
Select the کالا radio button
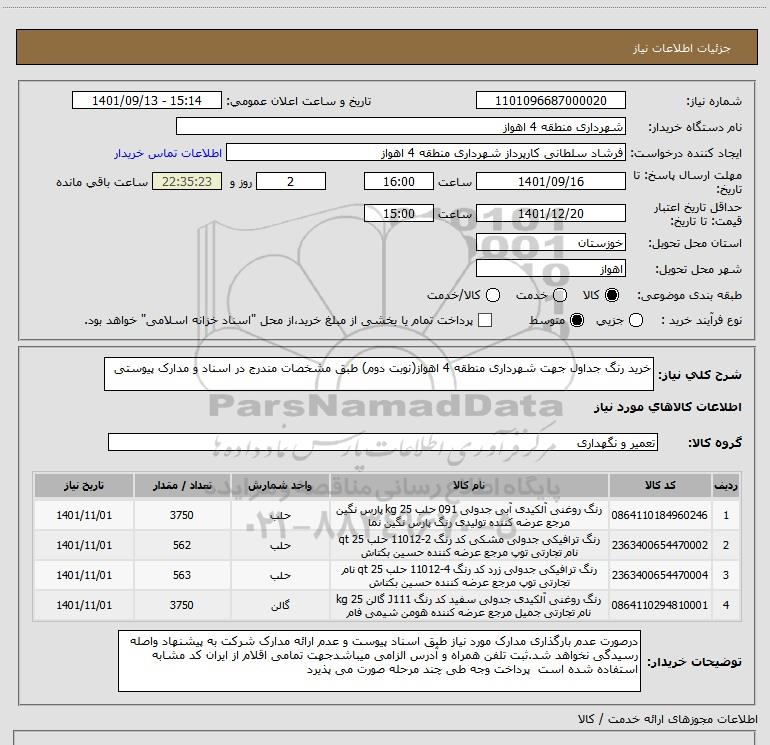[x=612, y=295]
